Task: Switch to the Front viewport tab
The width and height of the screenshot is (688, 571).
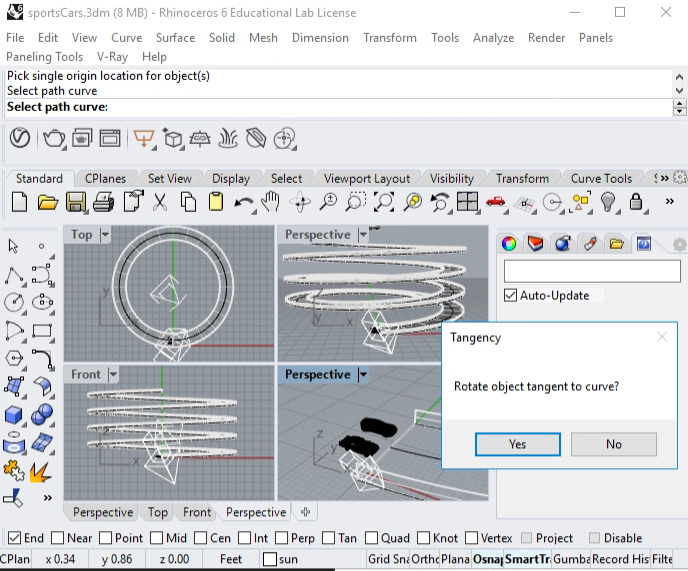Action: [x=197, y=512]
